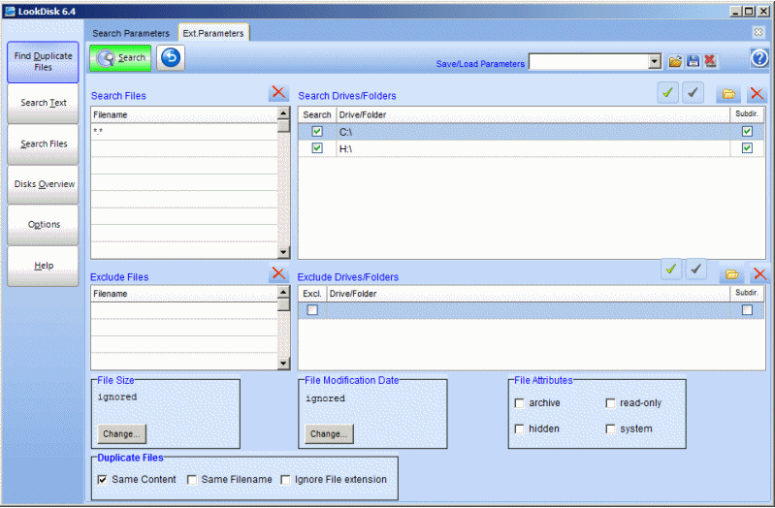The height and width of the screenshot is (508, 775).
Task: Open the Save/Load Parameters dropdown
Action: (654, 62)
